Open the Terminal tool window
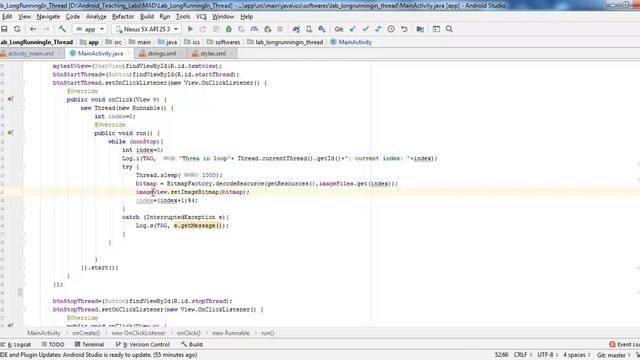The width and height of the screenshot is (640, 360). point(89,344)
